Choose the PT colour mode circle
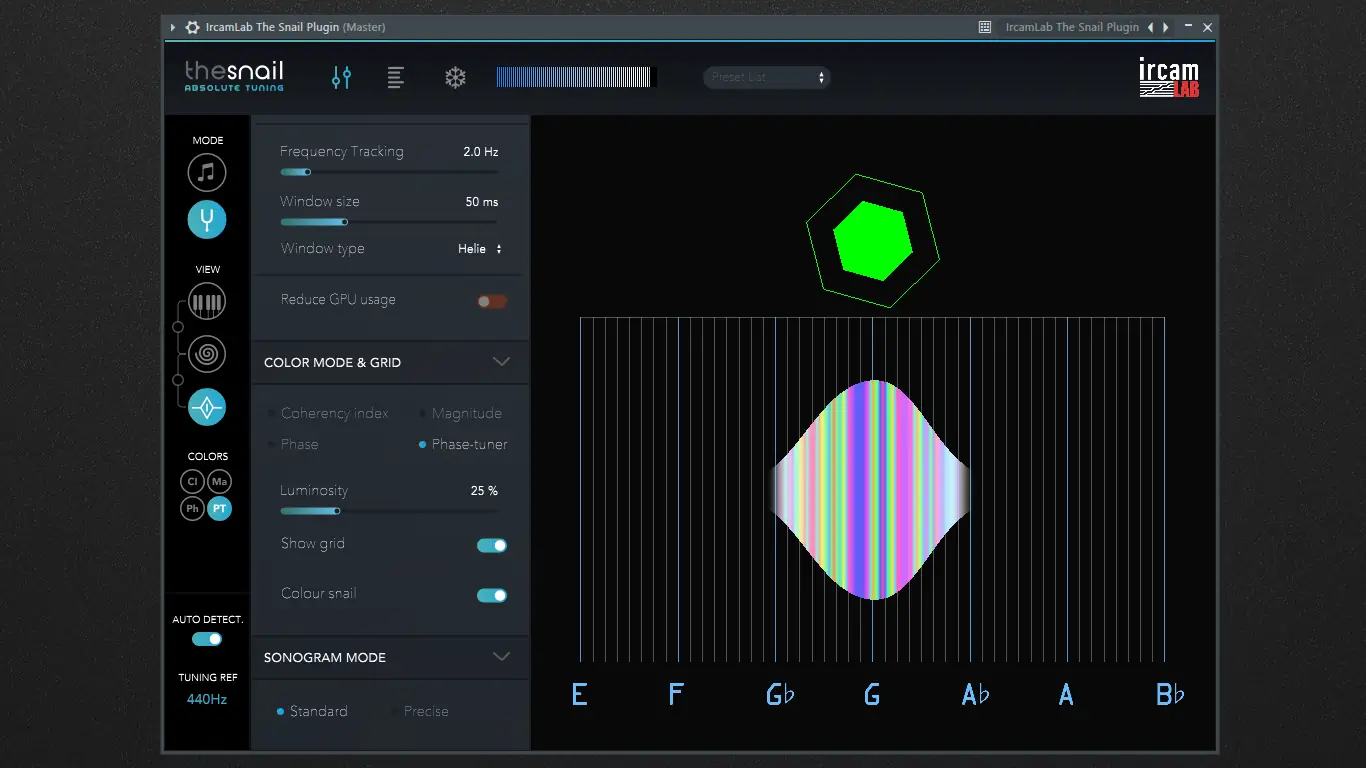The height and width of the screenshot is (768, 1366). [220, 509]
